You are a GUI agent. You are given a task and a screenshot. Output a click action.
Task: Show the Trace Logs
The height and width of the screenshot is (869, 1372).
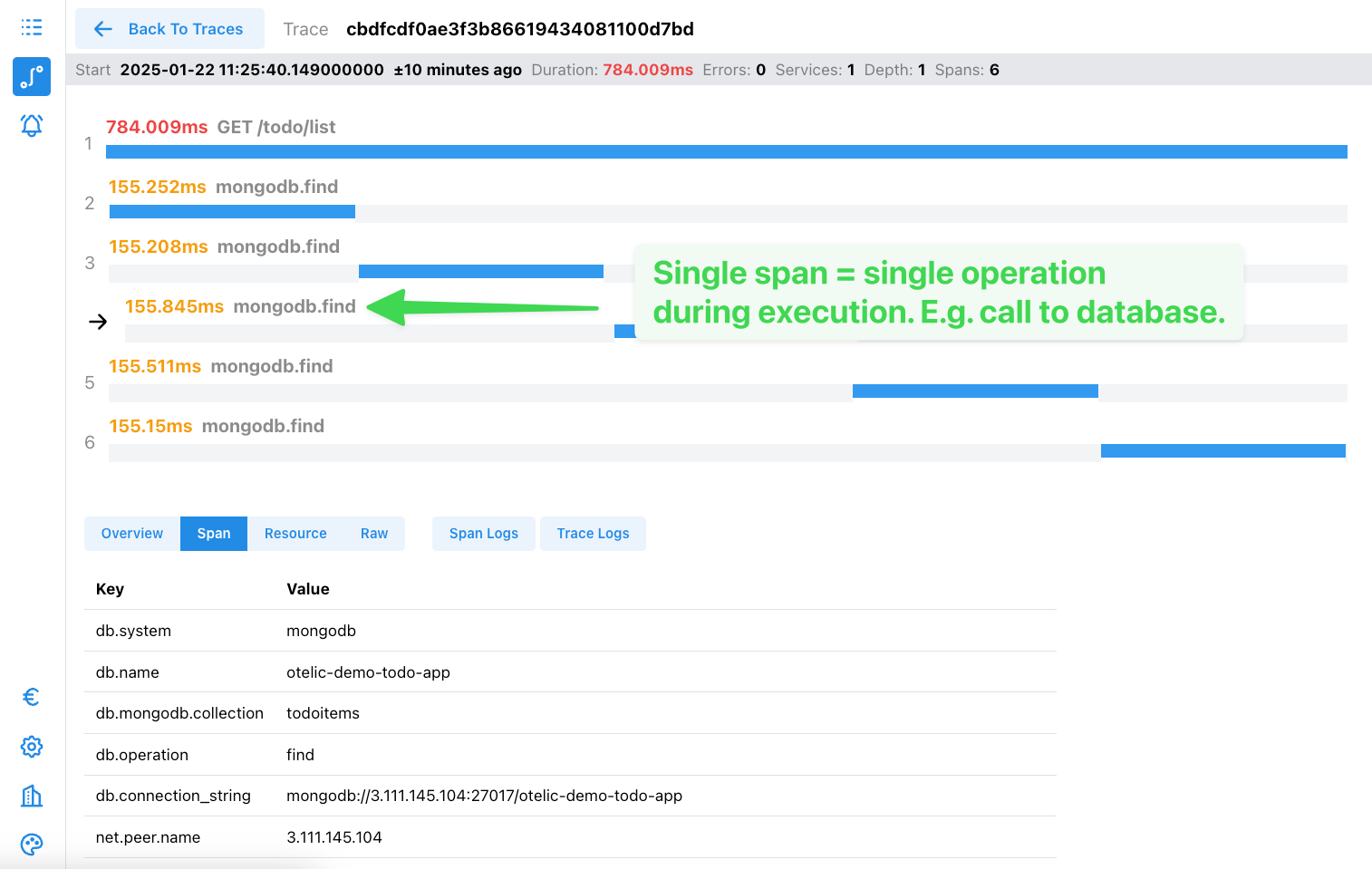coord(593,534)
